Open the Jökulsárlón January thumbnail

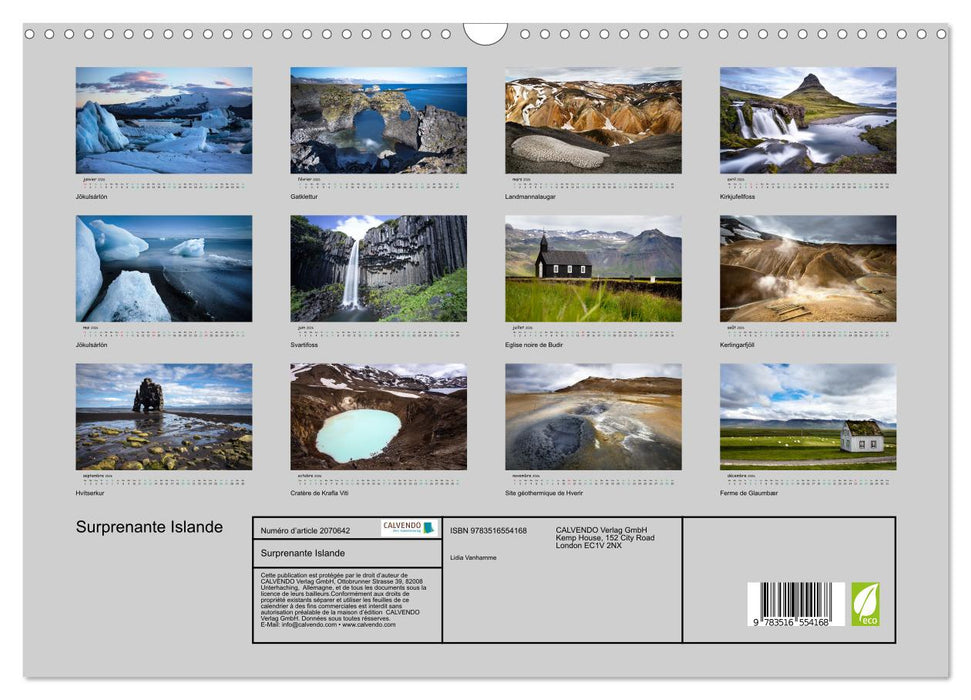(162, 118)
